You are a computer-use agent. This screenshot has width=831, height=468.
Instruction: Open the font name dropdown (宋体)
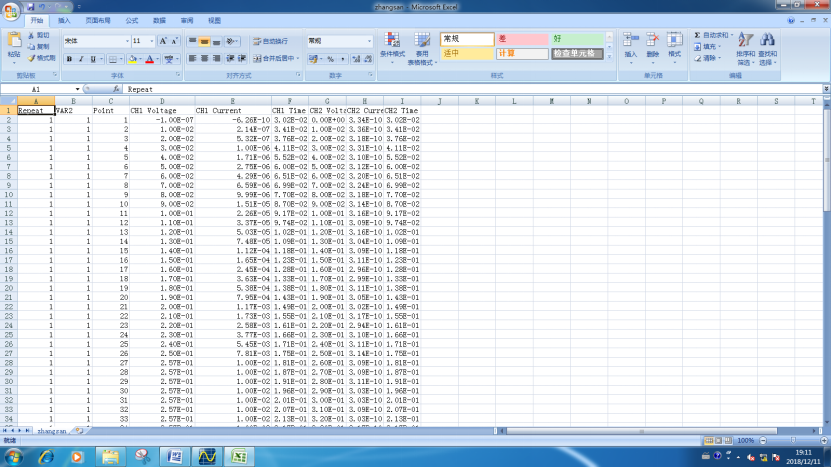point(127,41)
